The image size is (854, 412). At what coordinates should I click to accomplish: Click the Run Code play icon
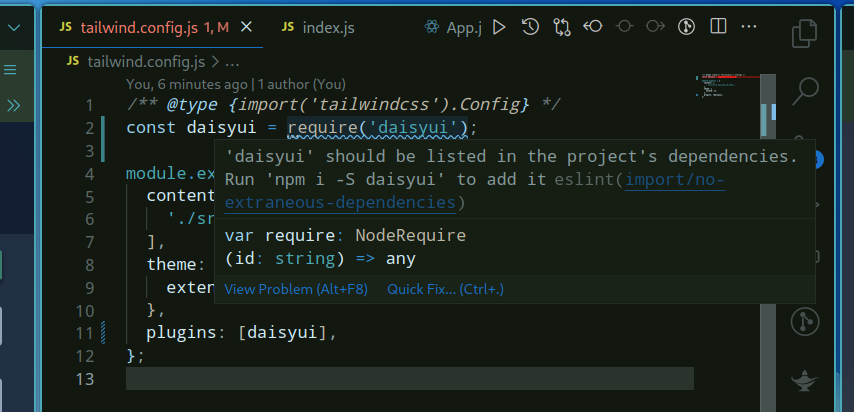[499, 28]
